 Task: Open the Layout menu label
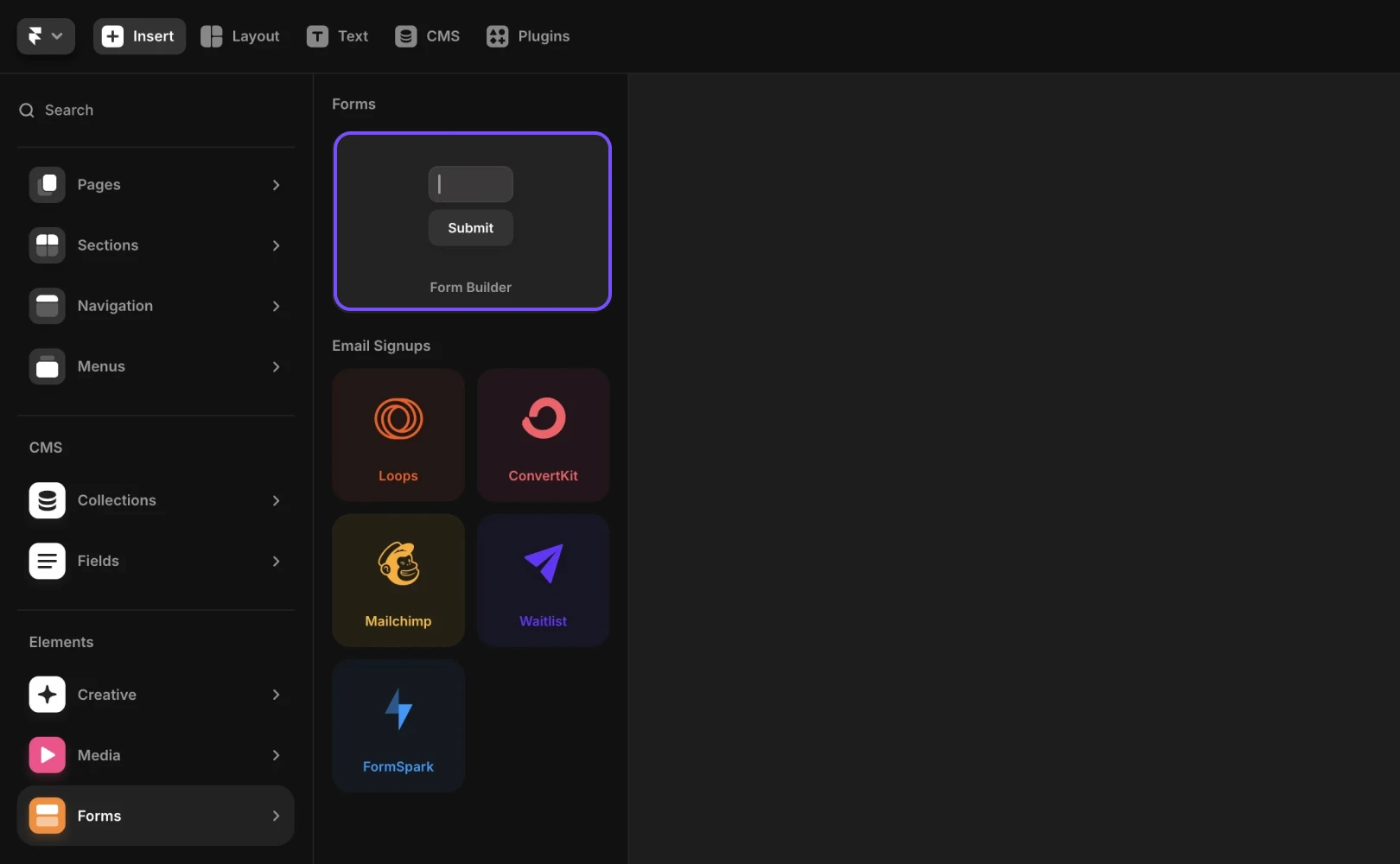click(x=256, y=36)
